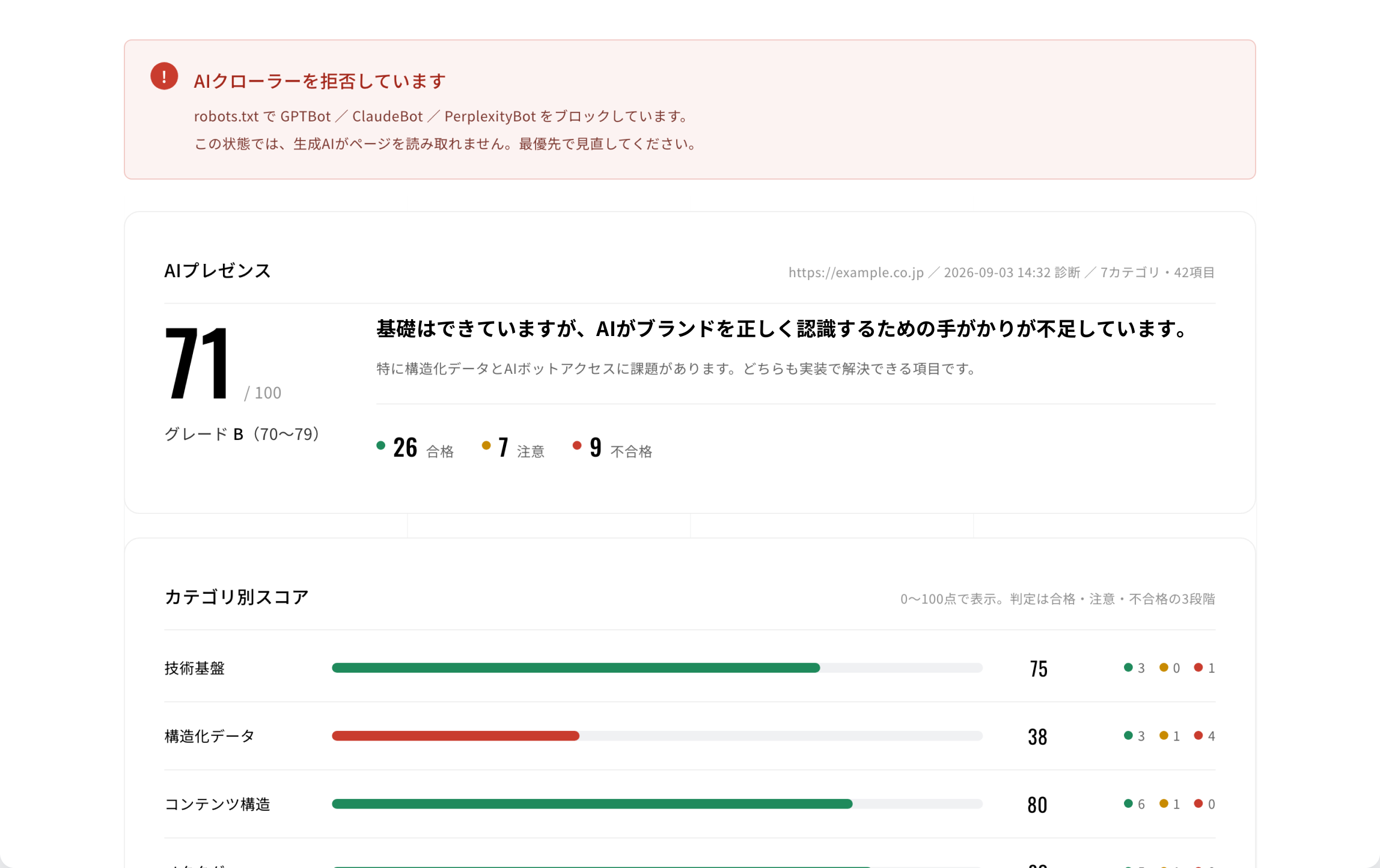This screenshot has width=1380, height=868.
Task: Click the 'AIプレゼンス' section heading
Action: (218, 270)
